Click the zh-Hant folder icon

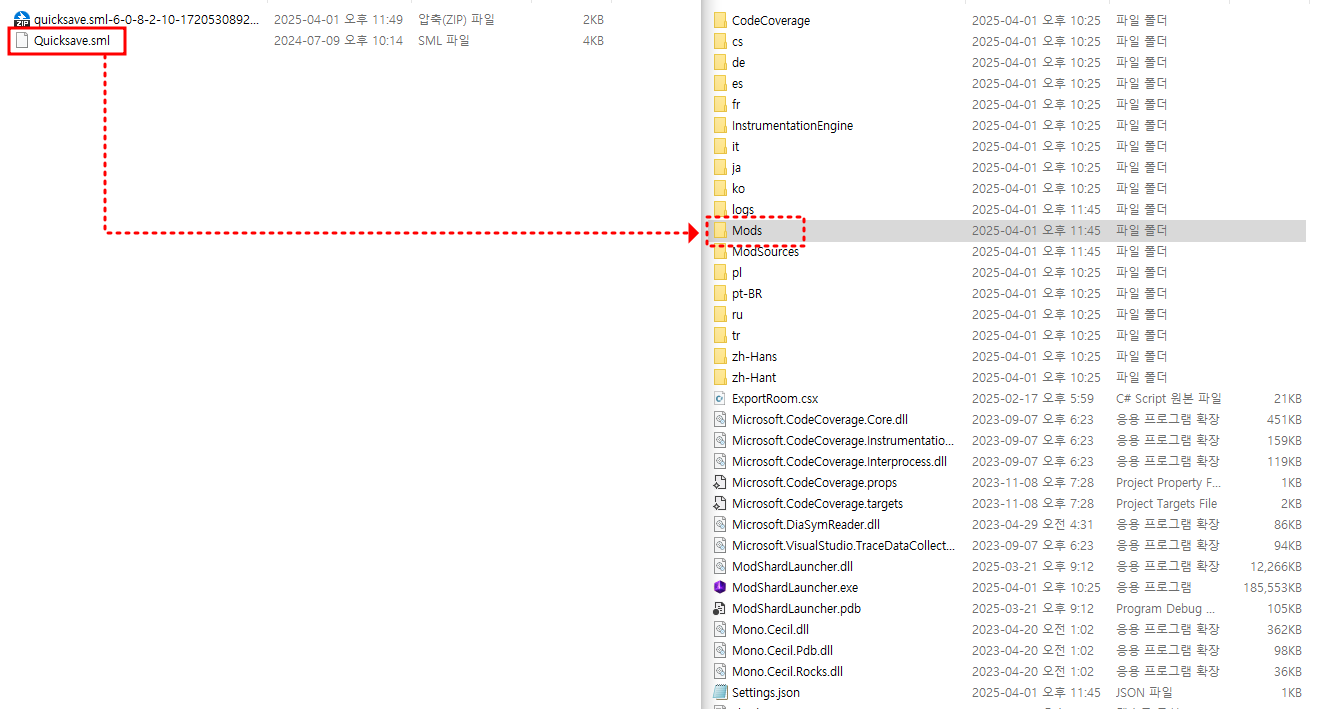point(720,377)
